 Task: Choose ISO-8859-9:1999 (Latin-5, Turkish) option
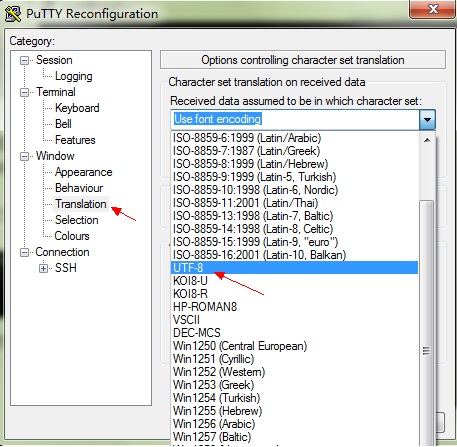[x=294, y=177]
